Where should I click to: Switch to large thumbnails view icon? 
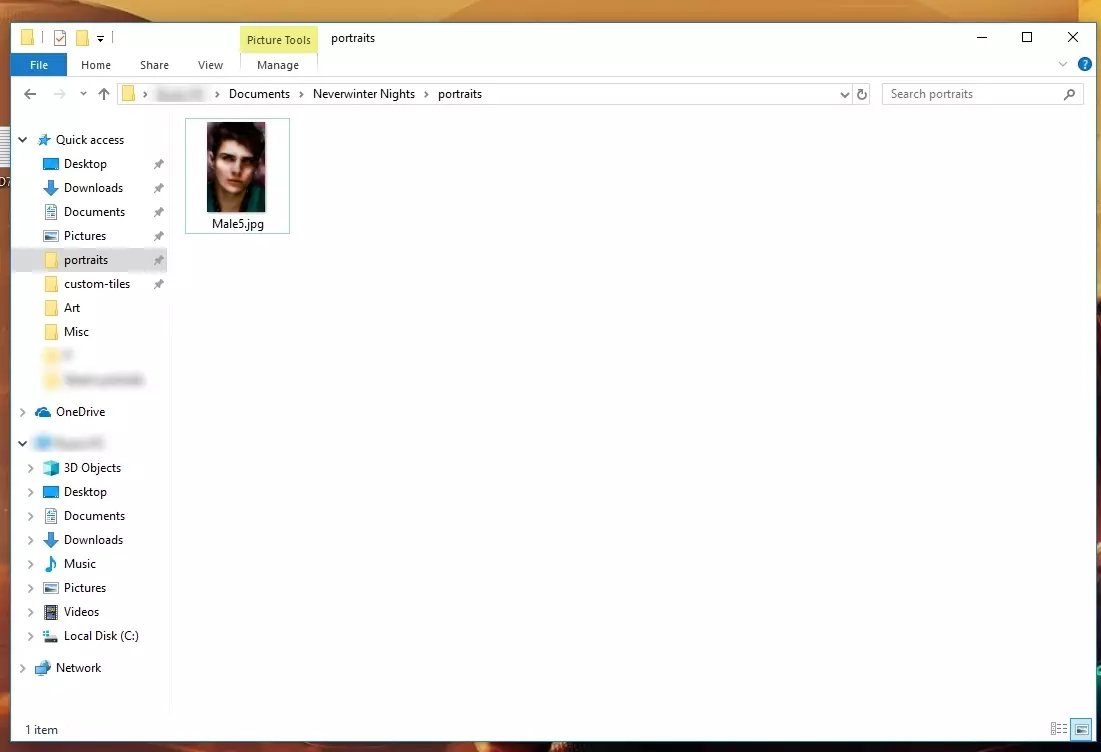tap(1081, 729)
